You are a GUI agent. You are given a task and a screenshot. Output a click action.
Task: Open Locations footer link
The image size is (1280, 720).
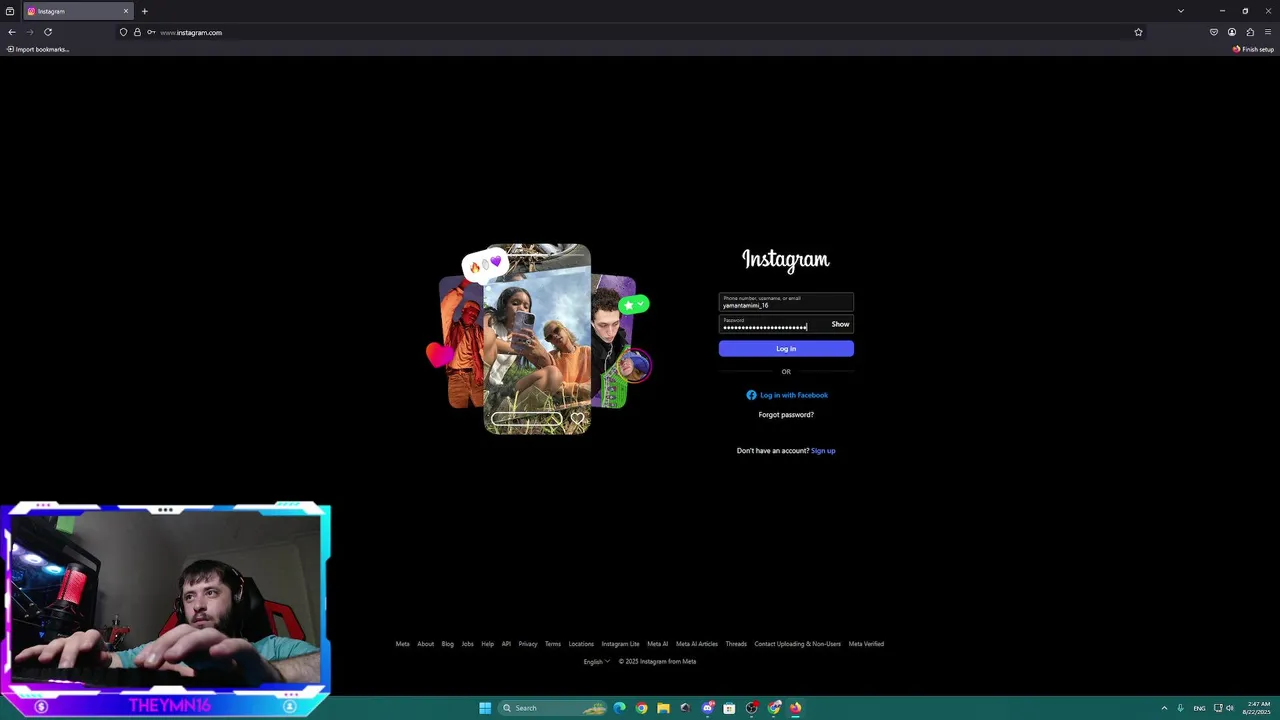point(581,644)
